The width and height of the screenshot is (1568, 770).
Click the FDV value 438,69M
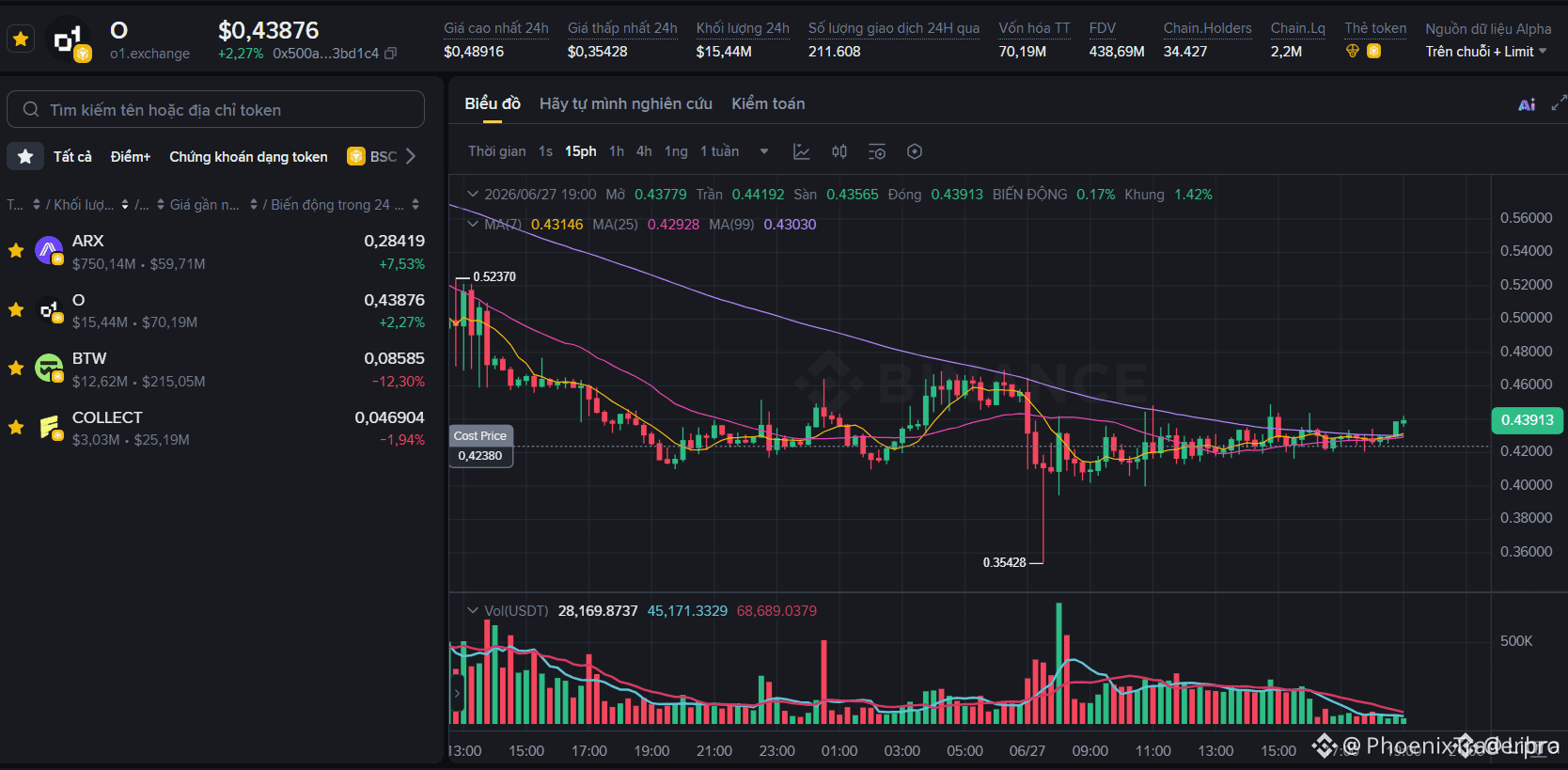pyautogui.click(x=1117, y=52)
